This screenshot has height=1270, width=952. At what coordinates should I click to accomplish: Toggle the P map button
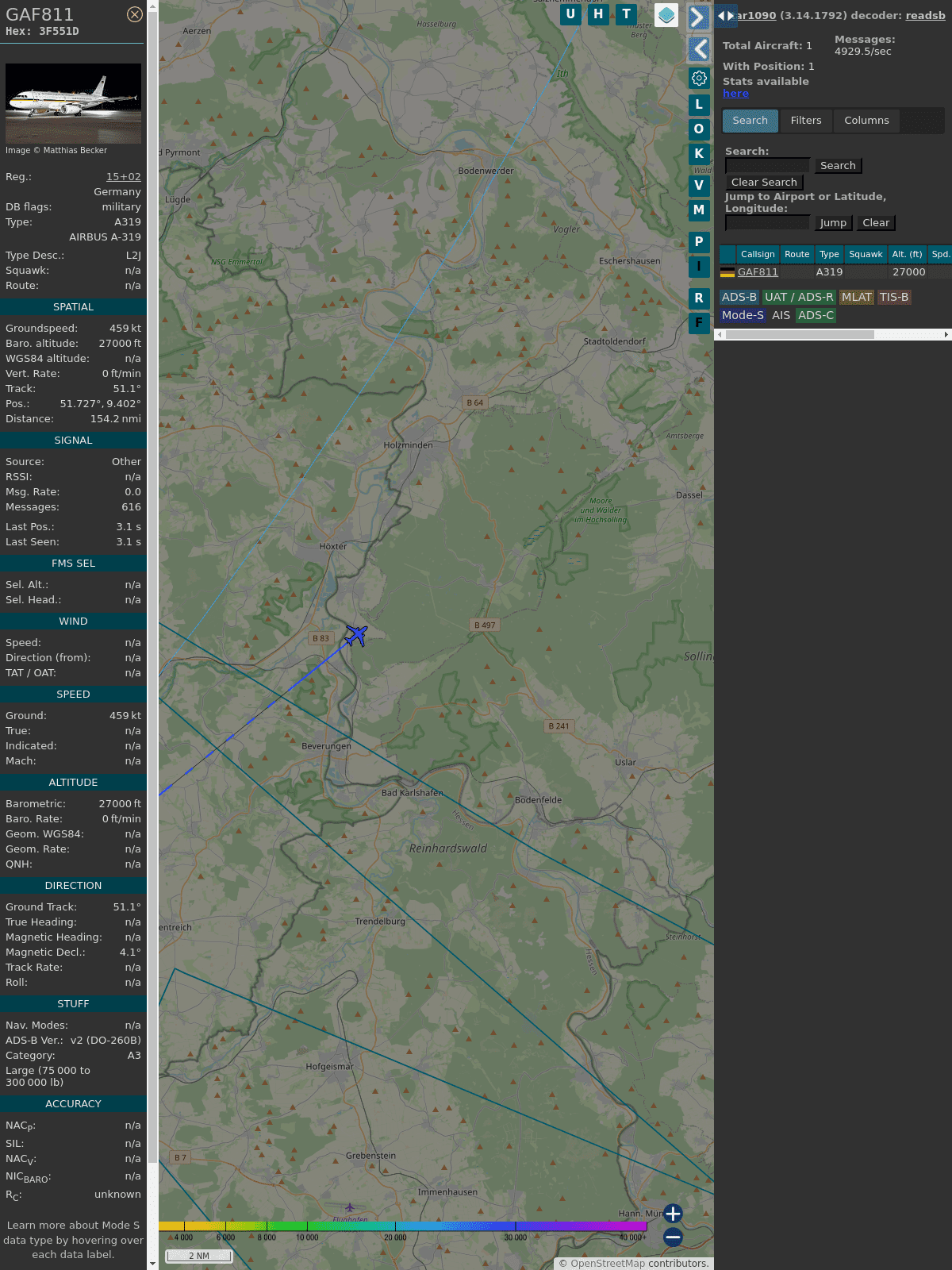(x=699, y=241)
